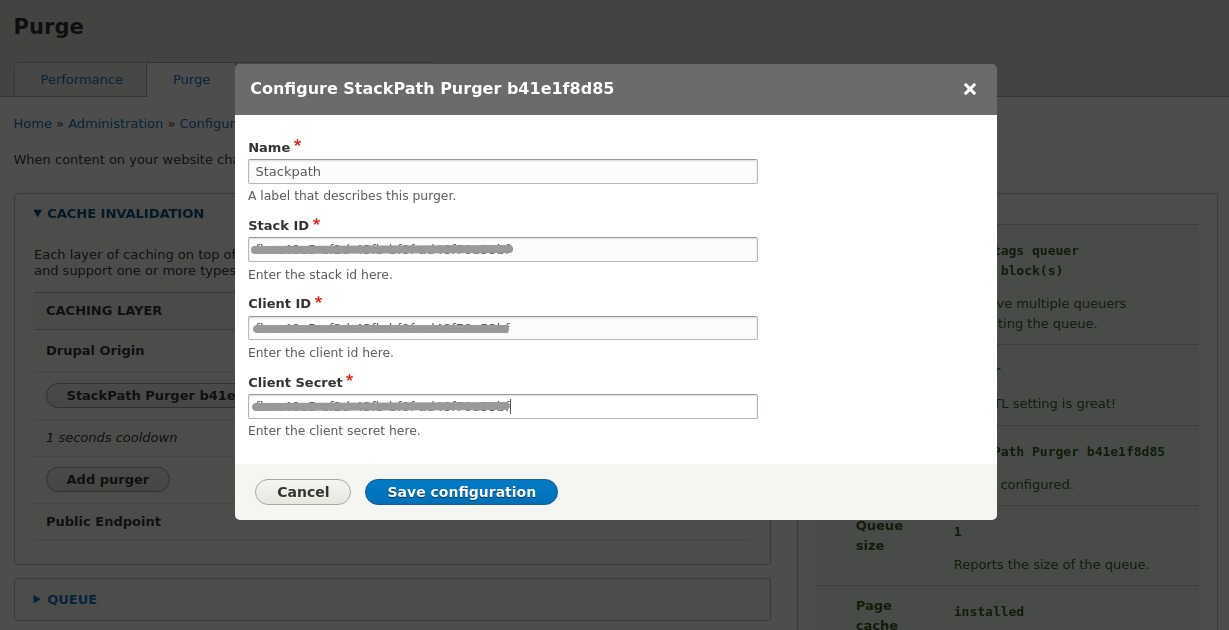Open Administration from the breadcrumb trail
The image size is (1229, 630).
point(115,123)
